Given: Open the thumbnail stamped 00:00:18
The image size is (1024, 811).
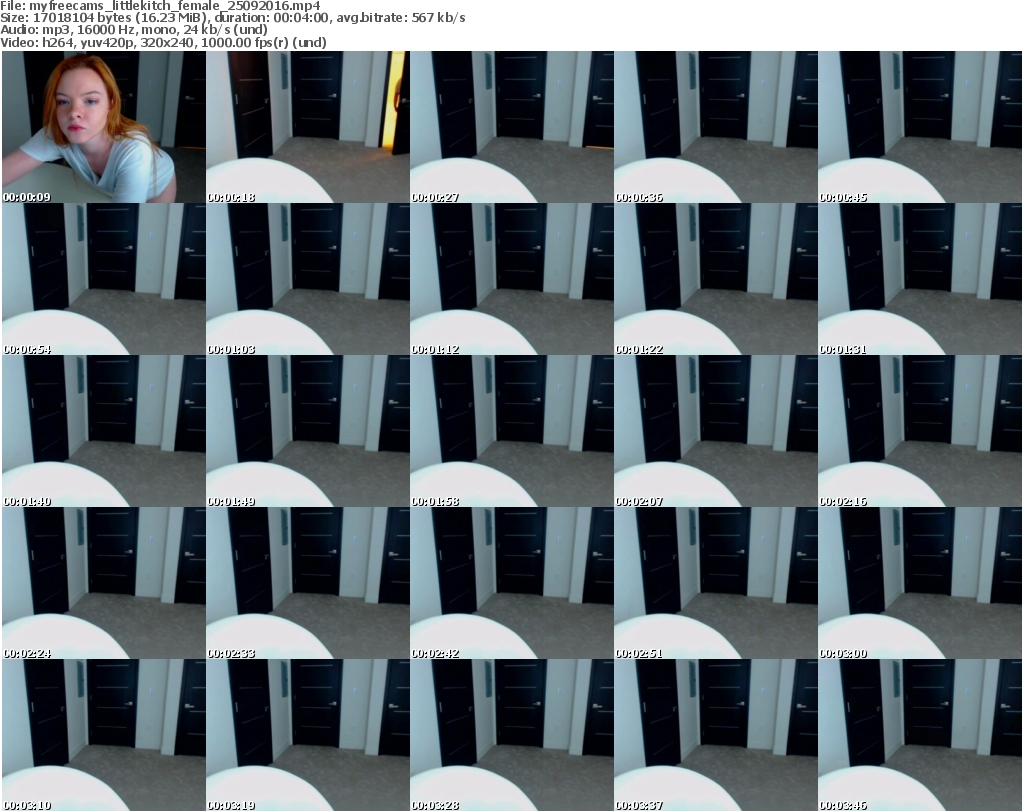Looking at the screenshot, I should 308,127.
